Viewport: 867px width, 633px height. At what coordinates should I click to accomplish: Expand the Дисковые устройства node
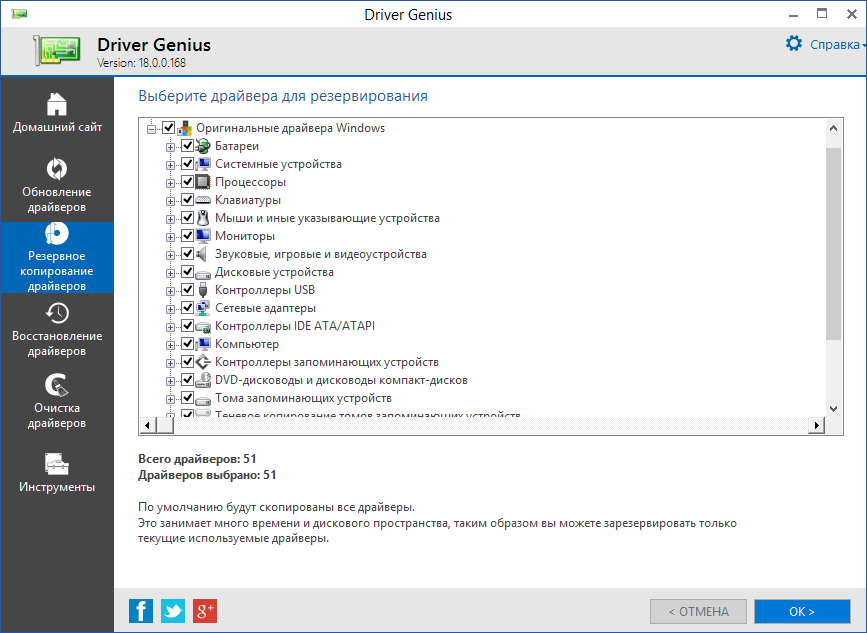coord(170,273)
